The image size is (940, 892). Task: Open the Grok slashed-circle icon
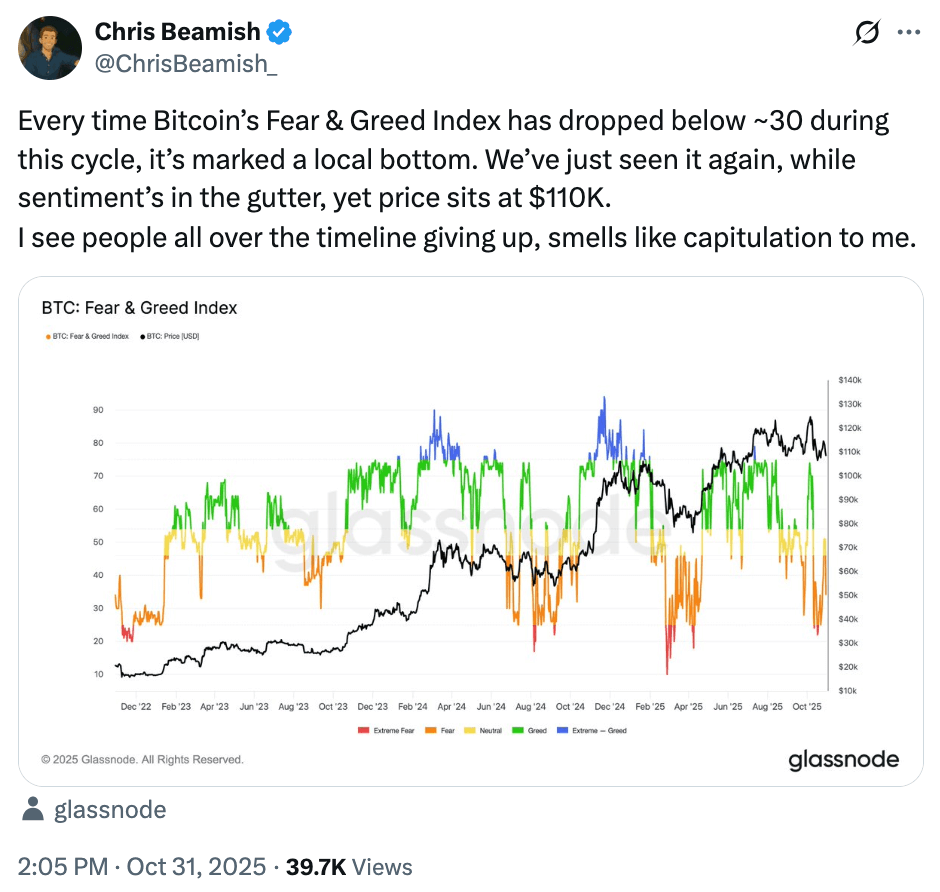[867, 33]
